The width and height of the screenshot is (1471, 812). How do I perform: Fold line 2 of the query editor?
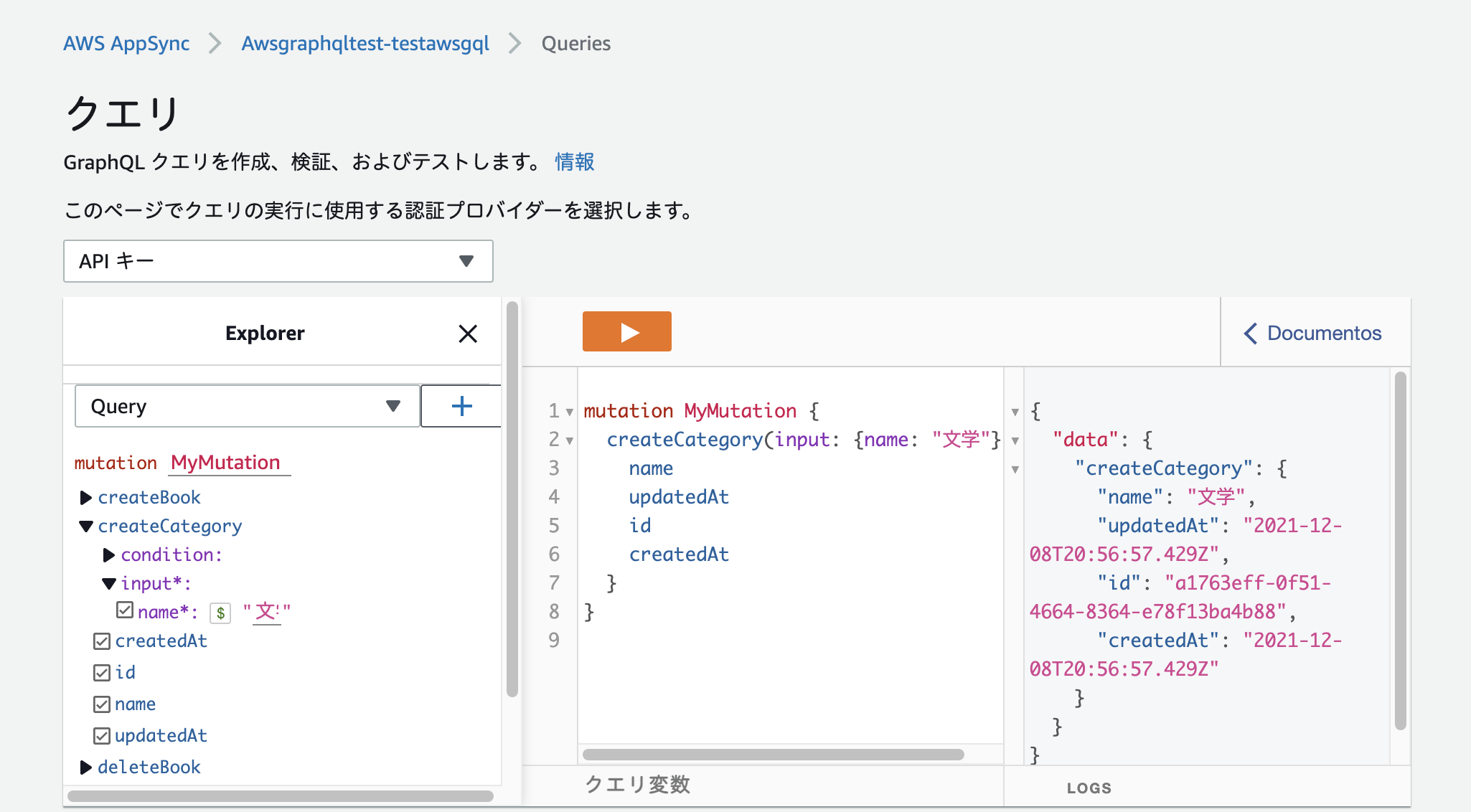pyautogui.click(x=569, y=440)
